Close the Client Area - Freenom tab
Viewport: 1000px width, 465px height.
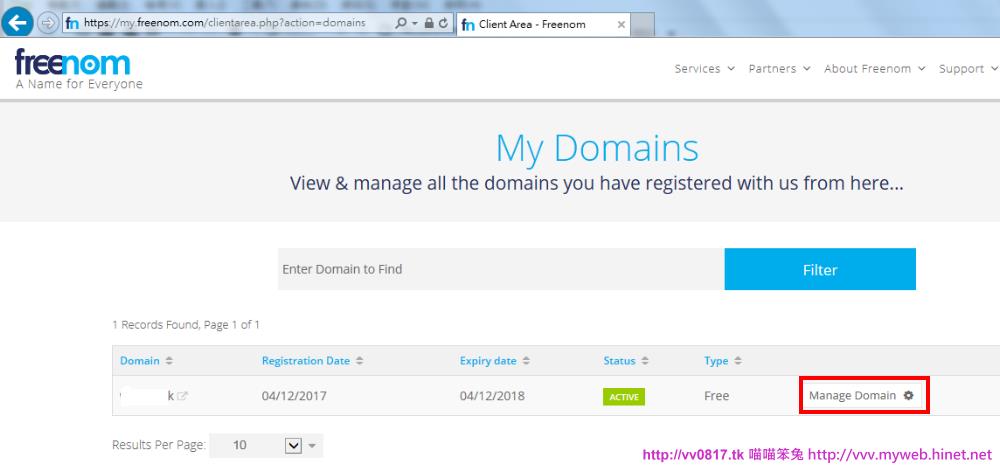click(621, 25)
